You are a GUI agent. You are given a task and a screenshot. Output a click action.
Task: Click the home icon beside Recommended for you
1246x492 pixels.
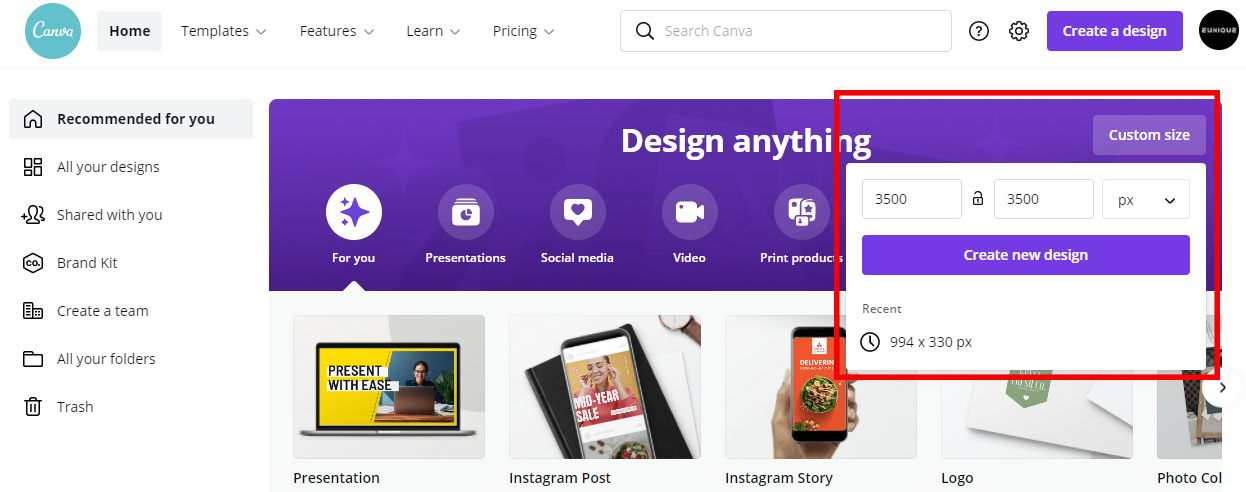(x=33, y=119)
